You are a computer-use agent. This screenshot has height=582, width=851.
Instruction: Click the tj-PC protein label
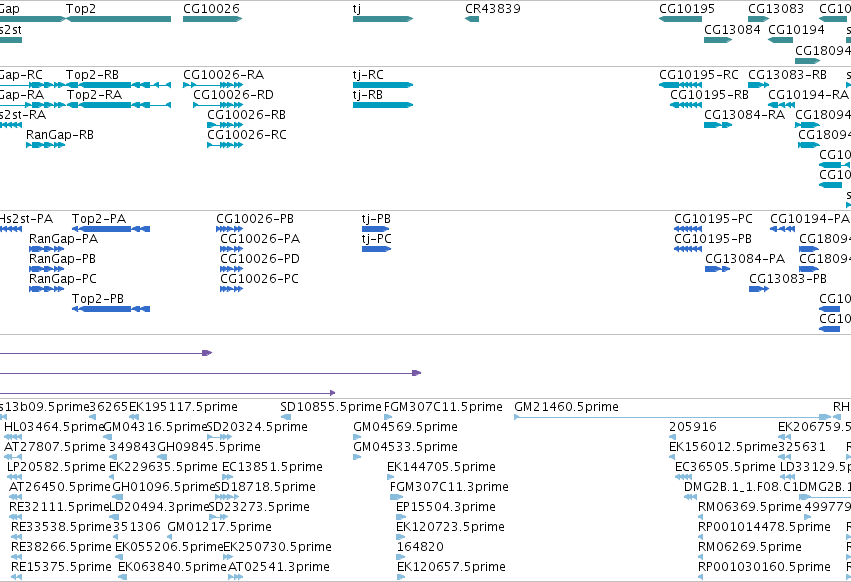coord(377,239)
